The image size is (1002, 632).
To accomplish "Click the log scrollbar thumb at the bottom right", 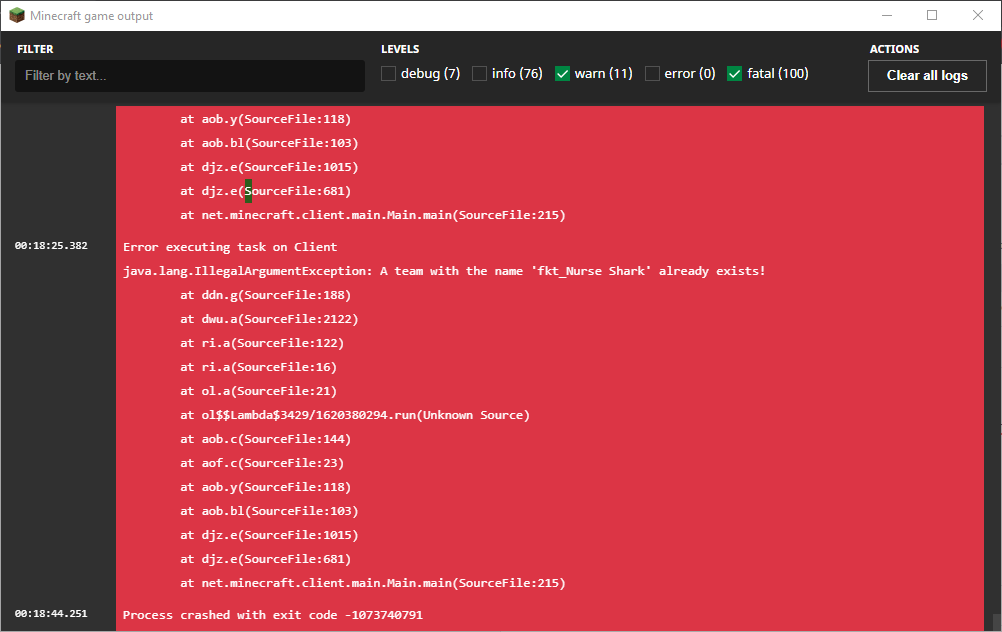I will [x=996, y=622].
